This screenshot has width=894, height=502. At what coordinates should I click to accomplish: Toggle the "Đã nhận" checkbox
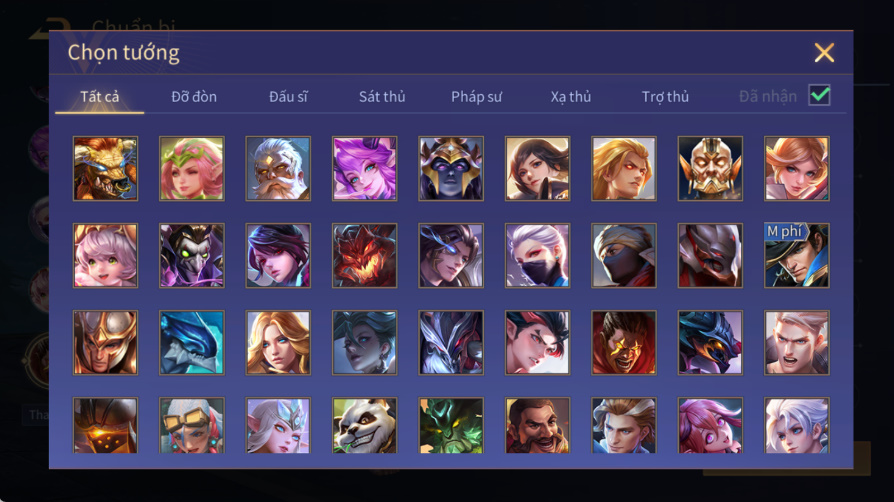(x=819, y=95)
